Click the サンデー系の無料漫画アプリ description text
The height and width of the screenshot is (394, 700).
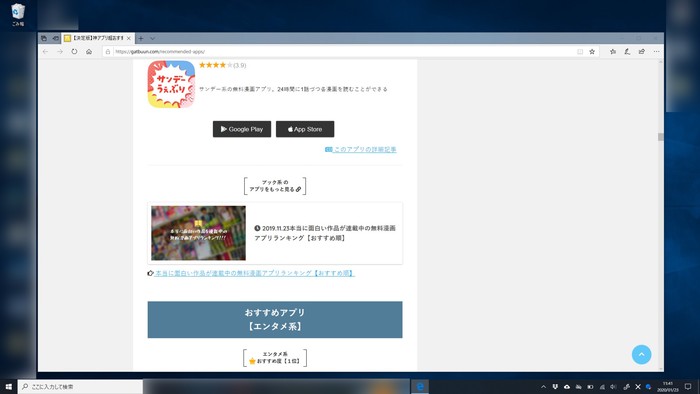tap(293, 89)
